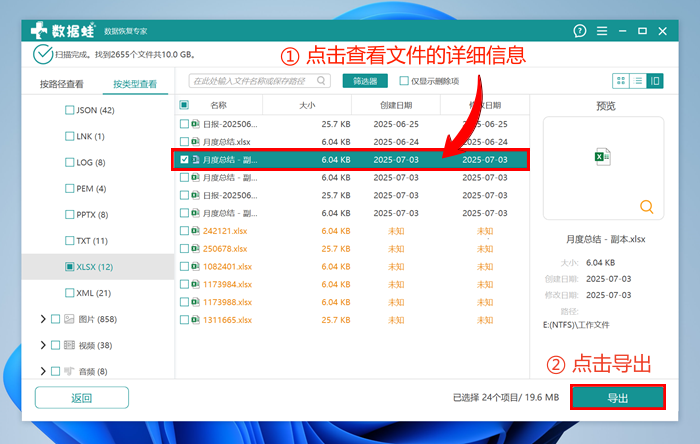700x444 pixels.
Task: Uncheck the highlighted 月度总结 - 副 row checkbox
Action: [x=184, y=159]
